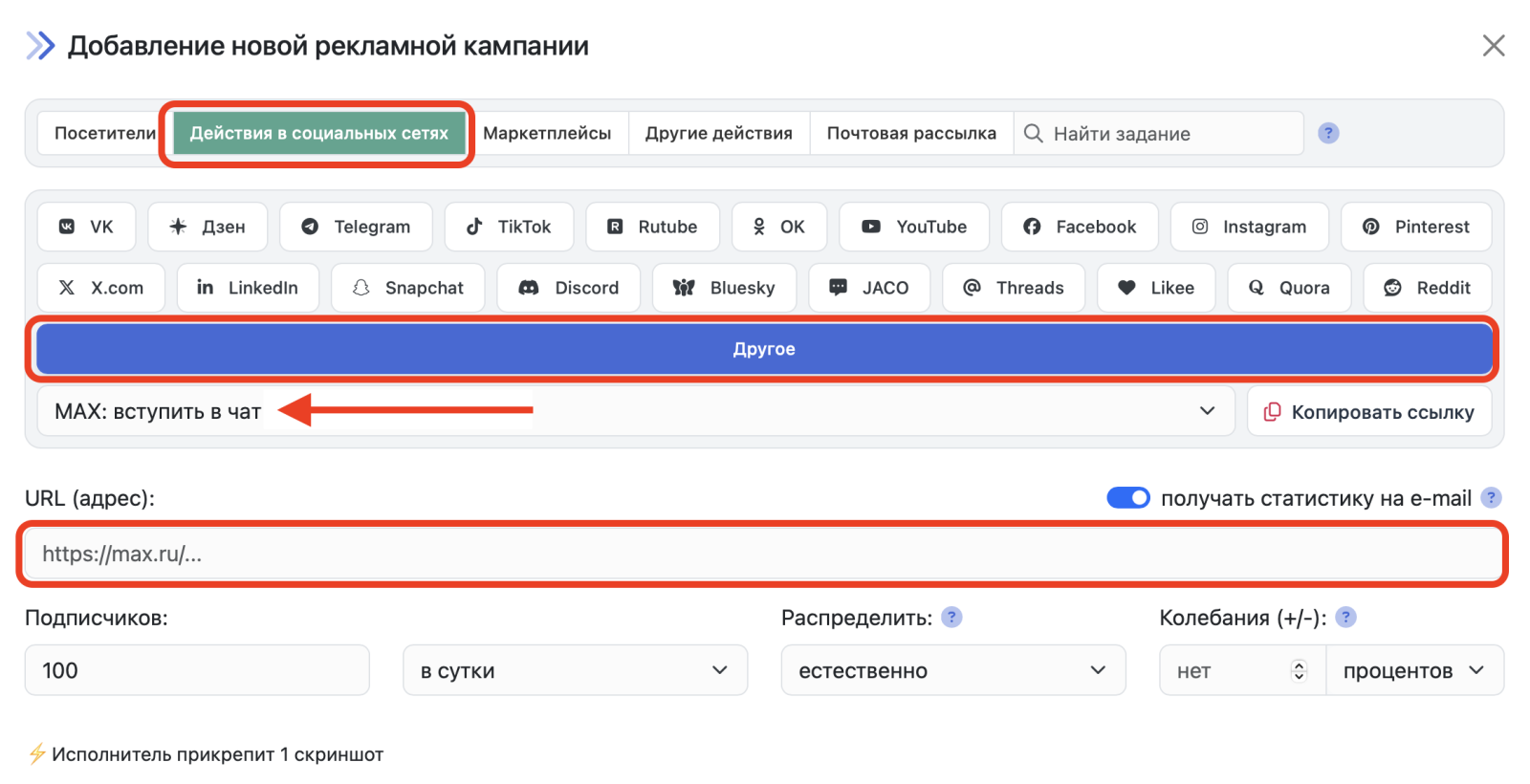Click the Копировать ссылку button
Viewport: 1530px width, 784px height.
1369,411
